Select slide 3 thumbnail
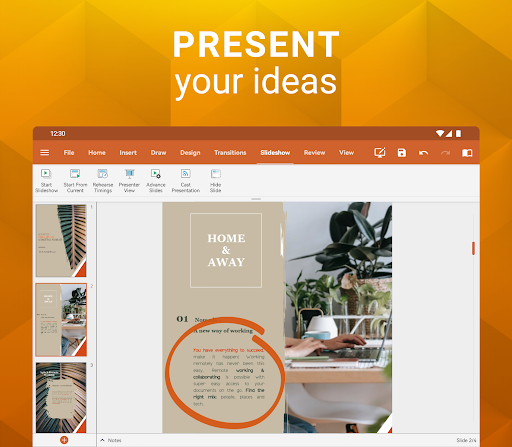Screen dimensions: 512x447 tap(61, 398)
